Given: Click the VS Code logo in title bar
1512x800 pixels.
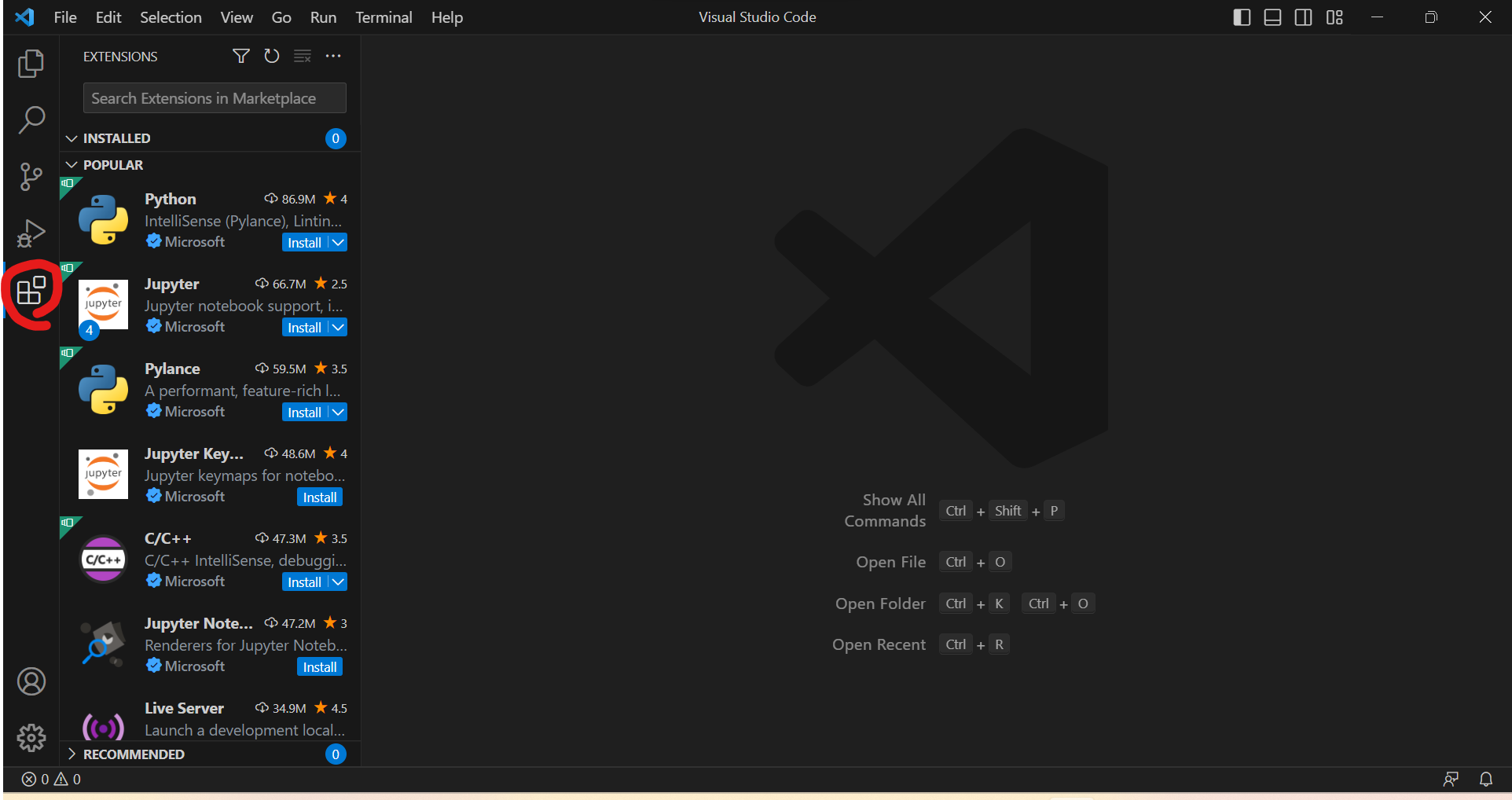Looking at the screenshot, I should (25, 17).
